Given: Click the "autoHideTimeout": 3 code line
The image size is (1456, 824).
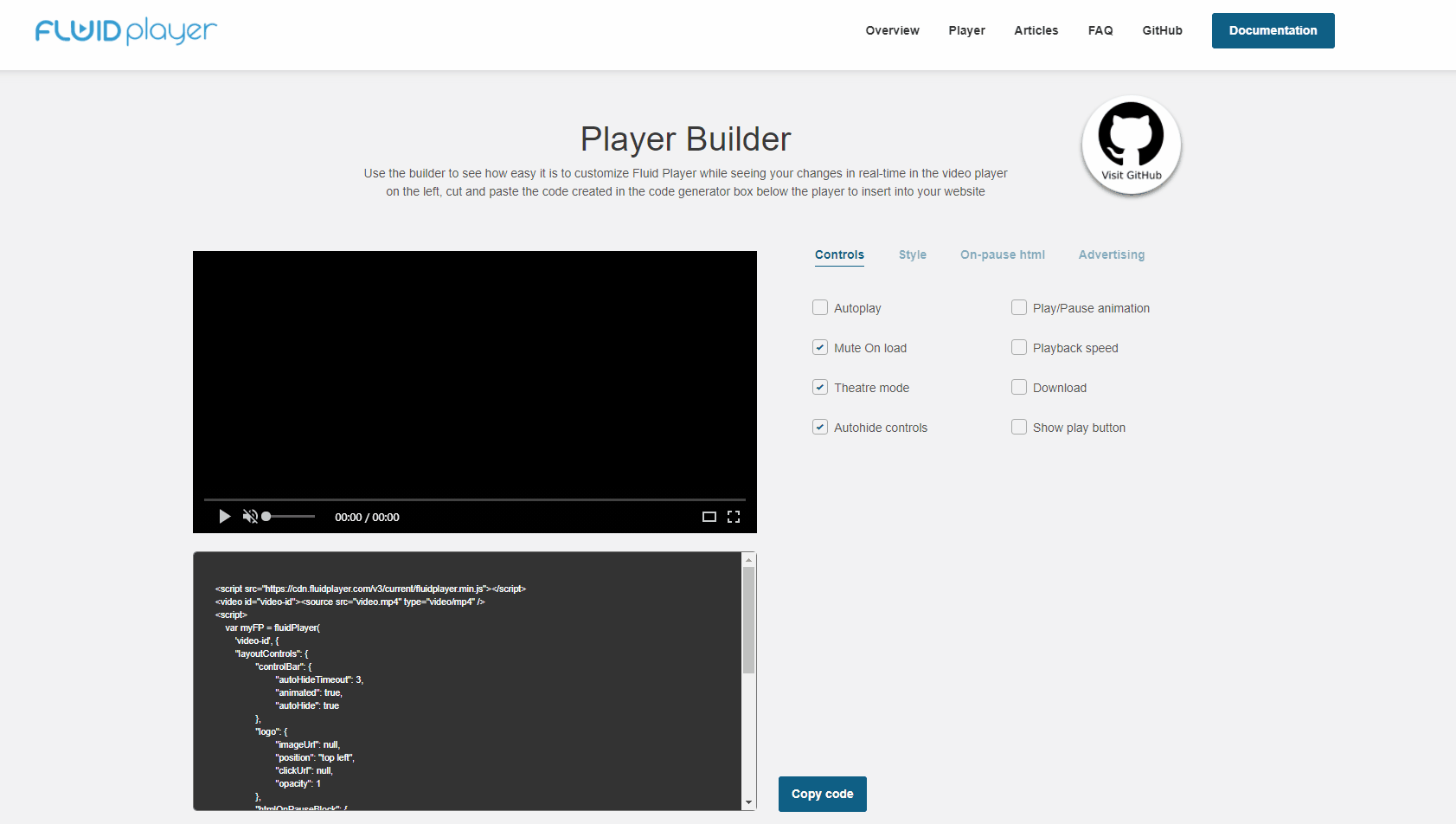Looking at the screenshot, I should pyautogui.click(x=319, y=679).
